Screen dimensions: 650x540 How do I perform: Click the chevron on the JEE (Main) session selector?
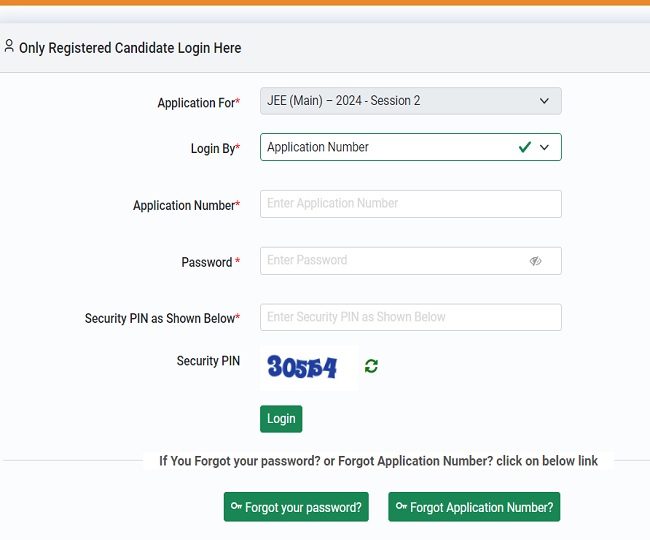(545, 101)
